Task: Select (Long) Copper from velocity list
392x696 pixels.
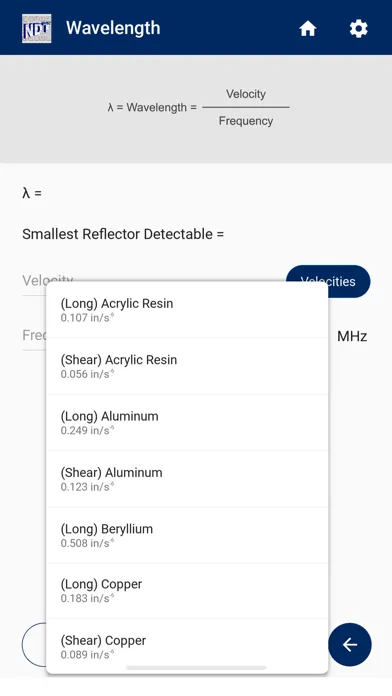Action: [x=187, y=591]
